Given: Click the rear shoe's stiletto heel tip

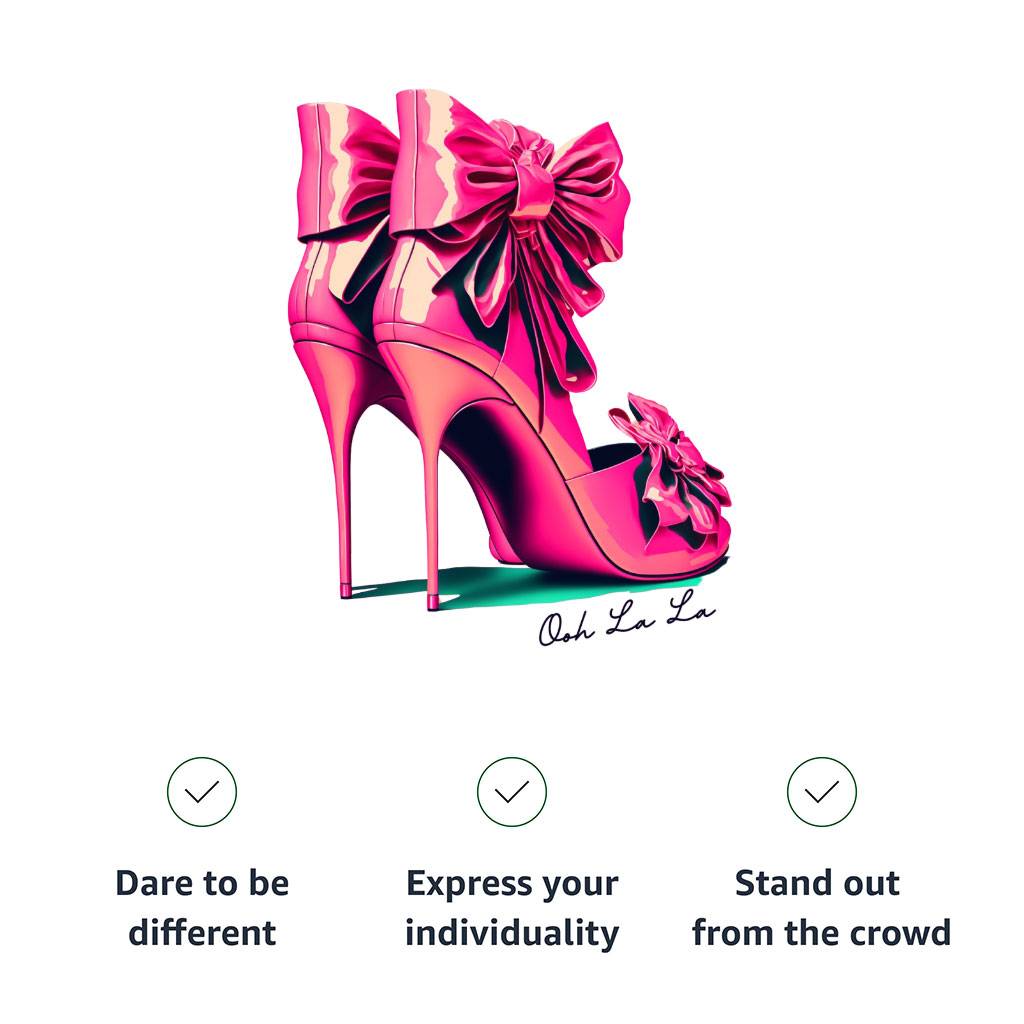Looking at the screenshot, I should 347,590.
